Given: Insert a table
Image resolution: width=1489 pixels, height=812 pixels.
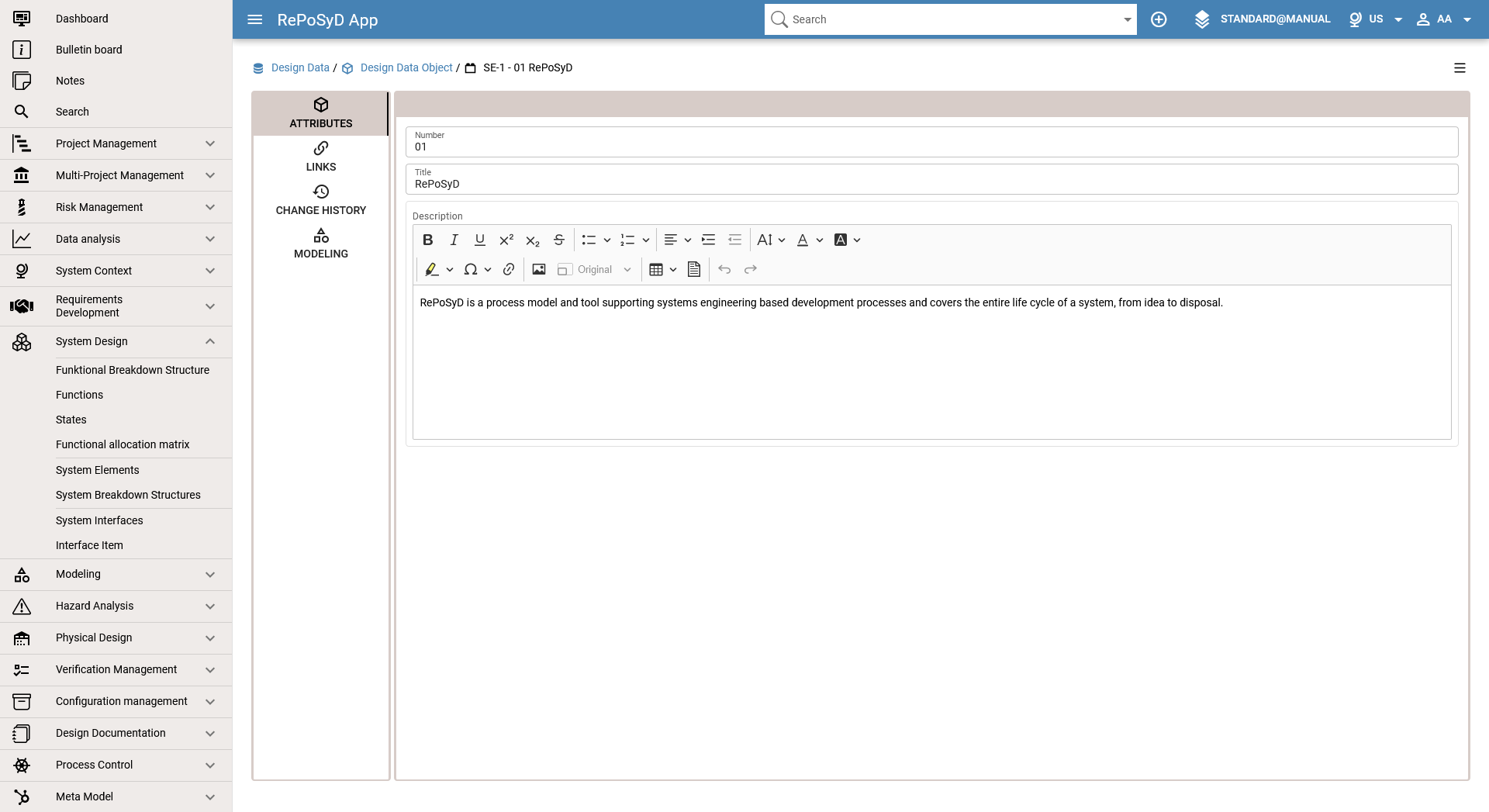Looking at the screenshot, I should [x=656, y=270].
